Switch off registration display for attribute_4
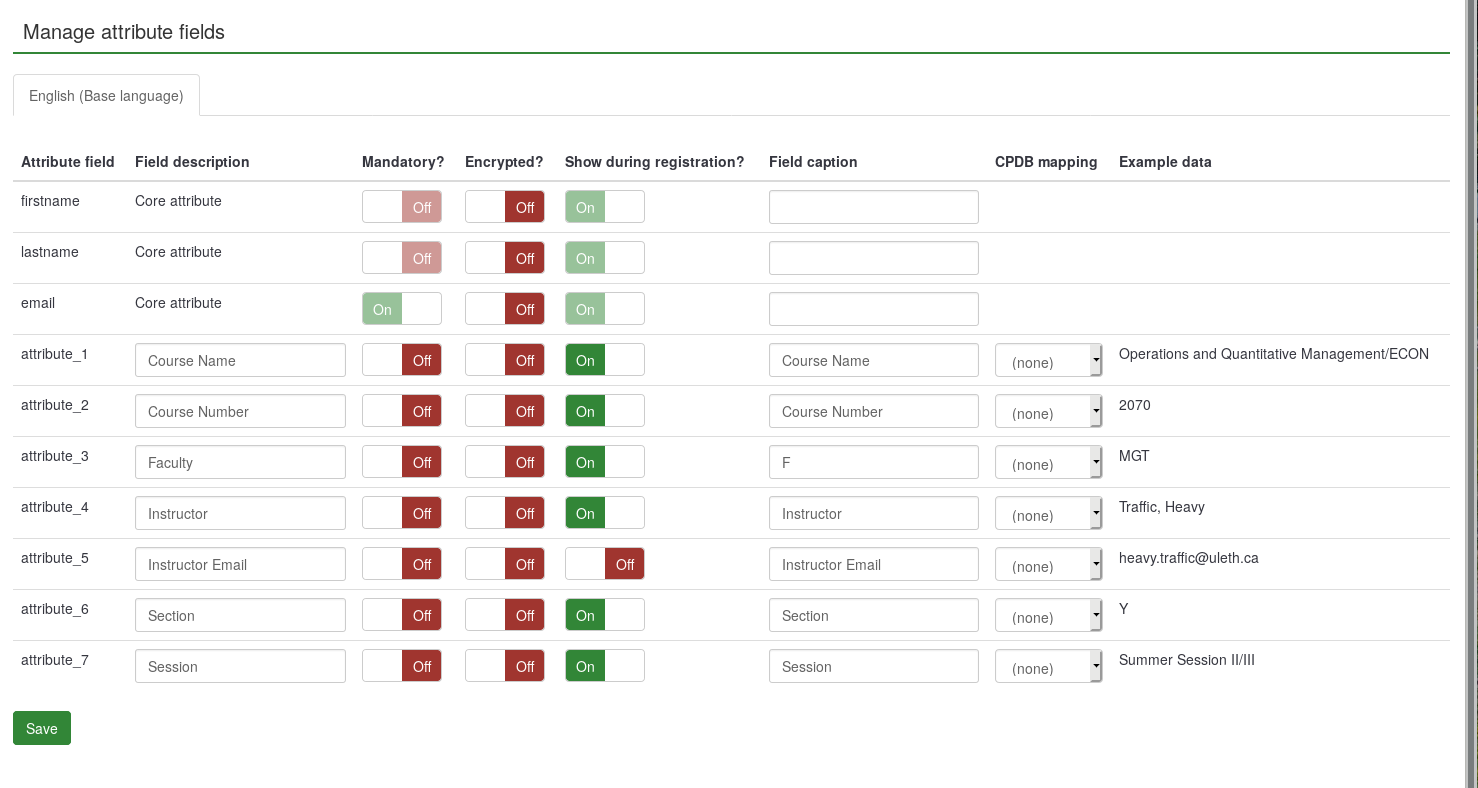 point(604,513)
